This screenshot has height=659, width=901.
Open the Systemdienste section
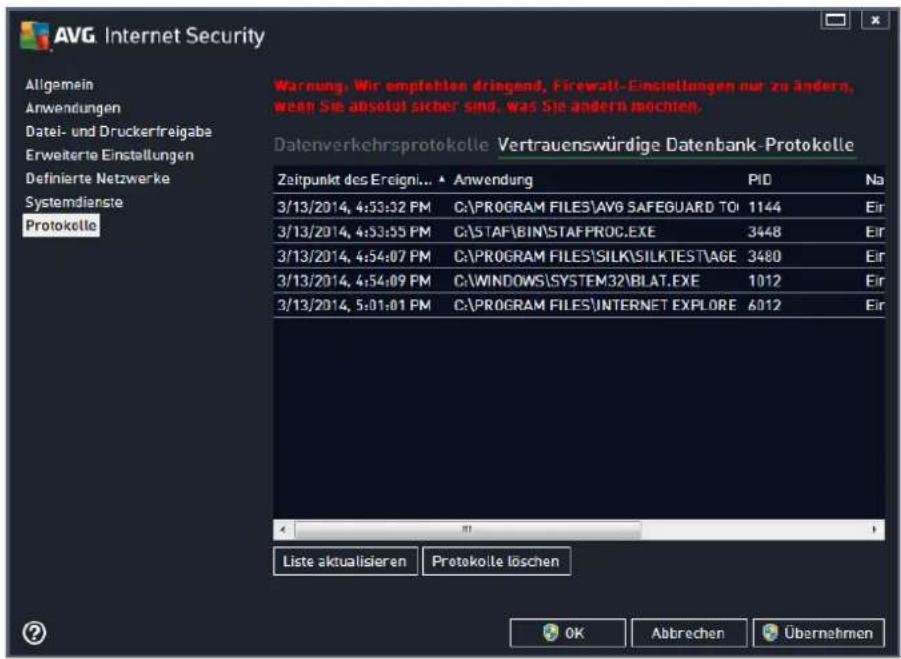[x=74, y=202]
